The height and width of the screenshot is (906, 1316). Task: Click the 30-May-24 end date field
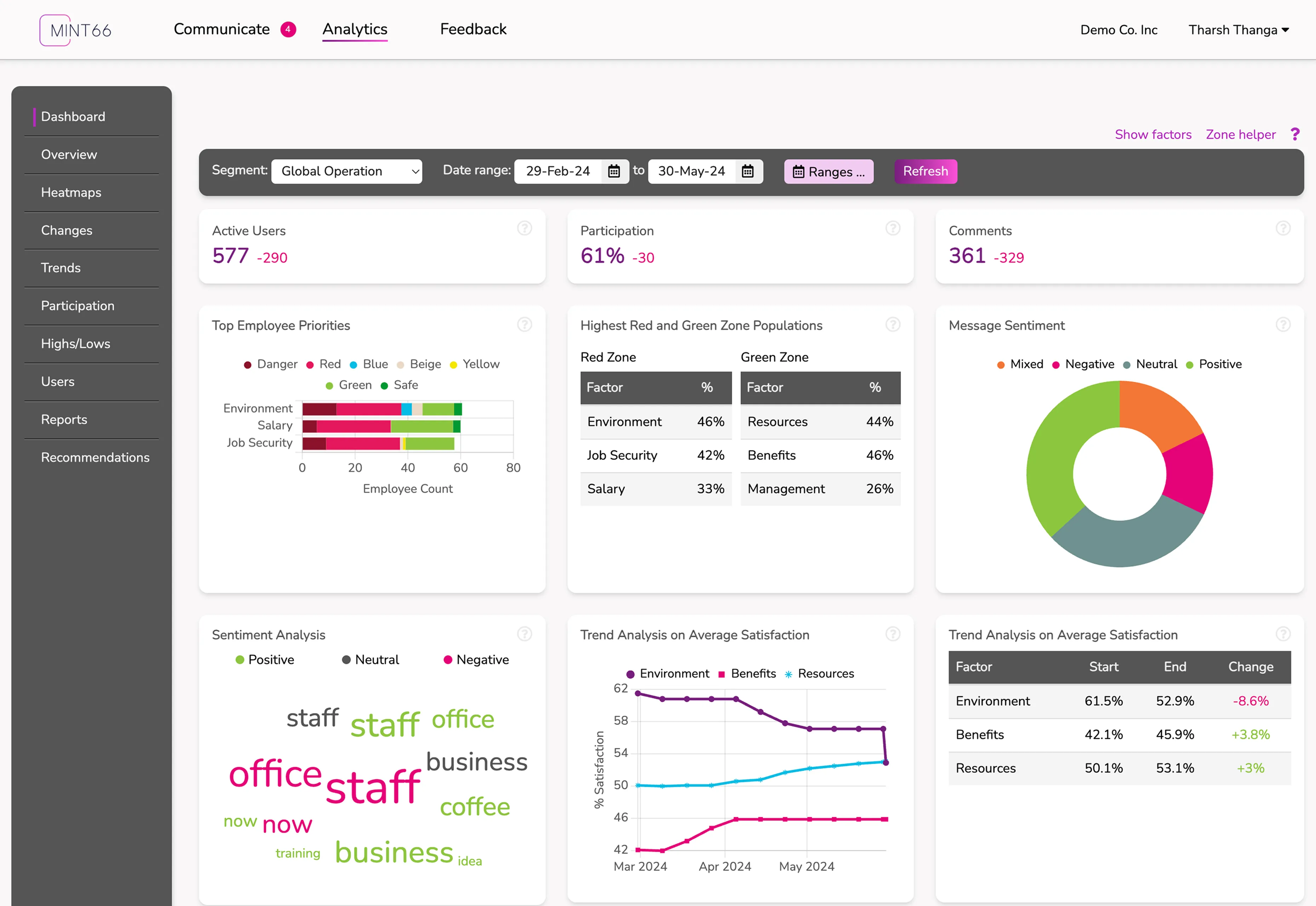(692, 172)
